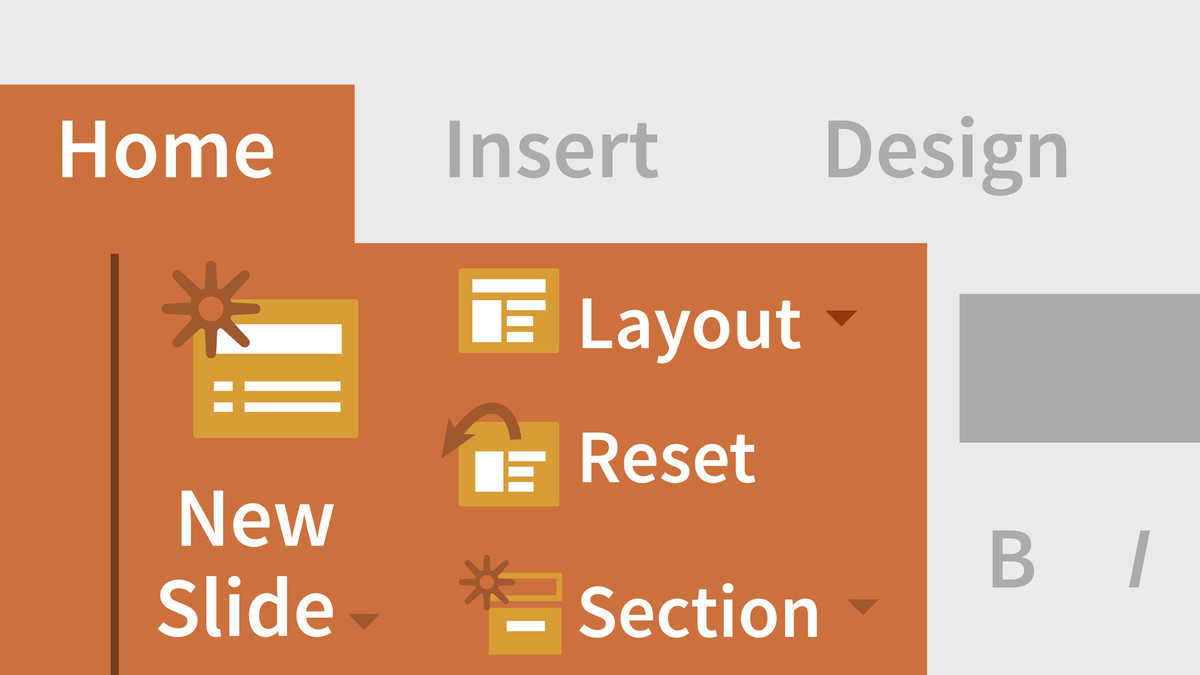1200x675 pixels.
Task: Click the starburst on the Section icon
Action: click(x=486, y=582)
